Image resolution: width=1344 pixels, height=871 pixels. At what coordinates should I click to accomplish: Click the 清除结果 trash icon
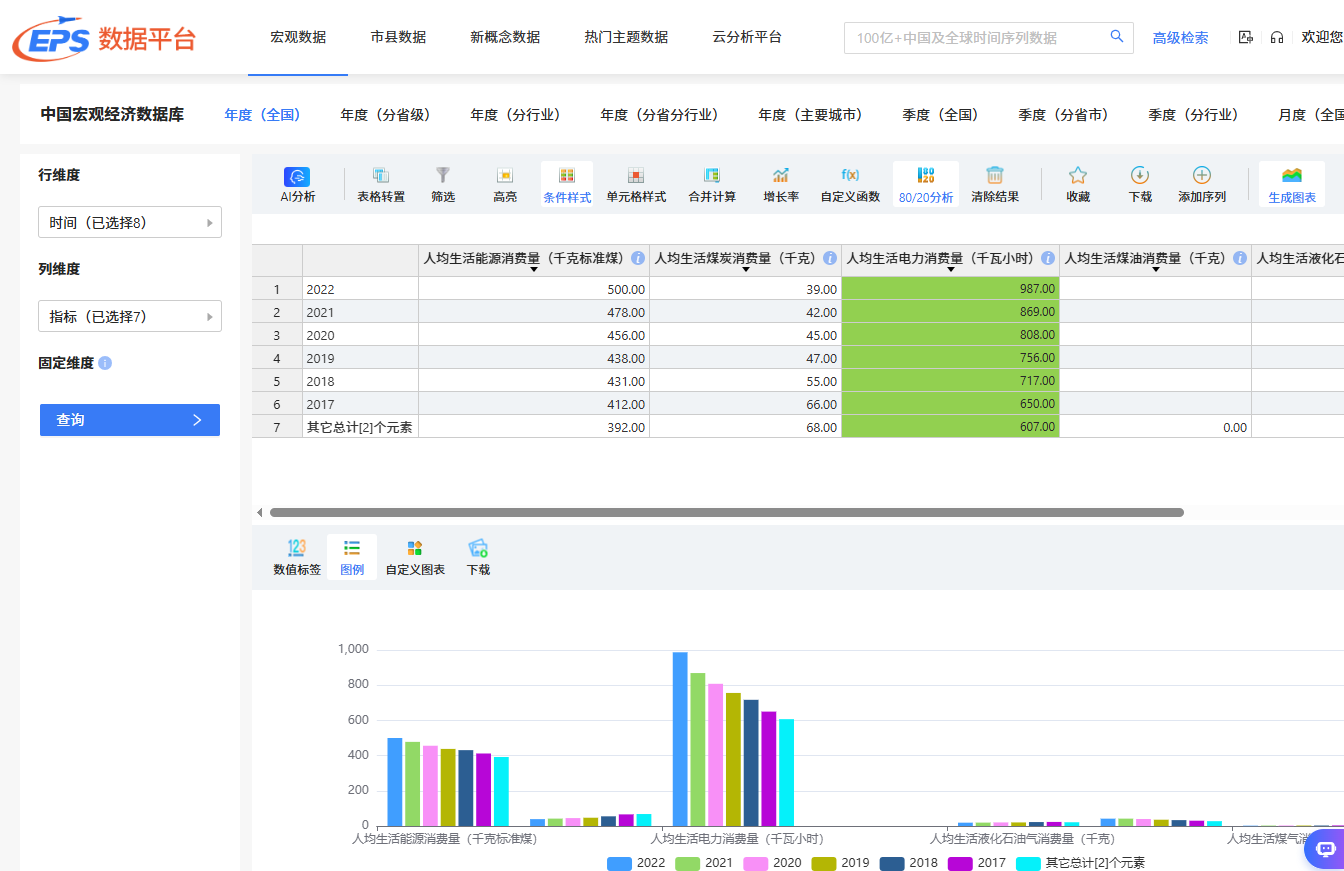click(995, 186)
